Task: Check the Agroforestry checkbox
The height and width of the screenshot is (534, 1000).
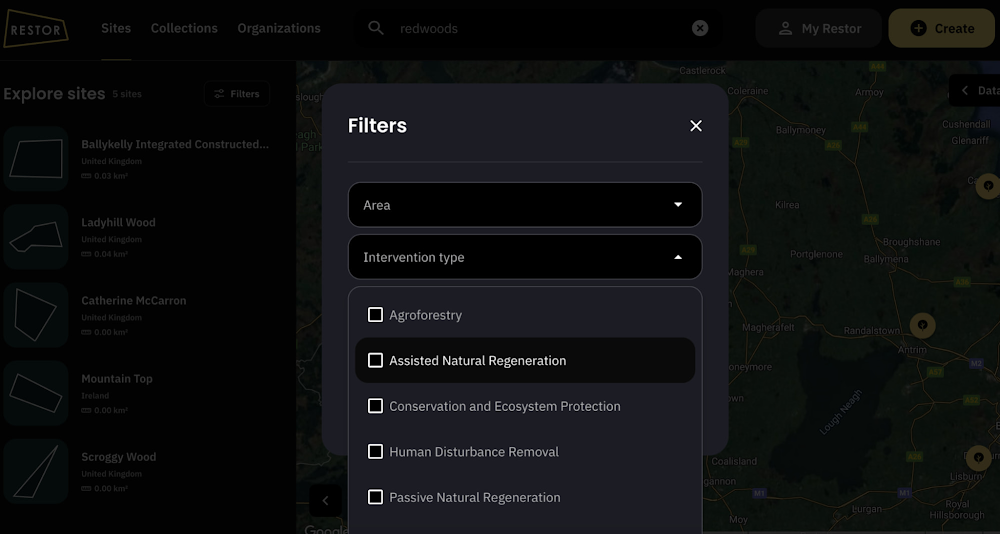Action: (x=375, y=315)
